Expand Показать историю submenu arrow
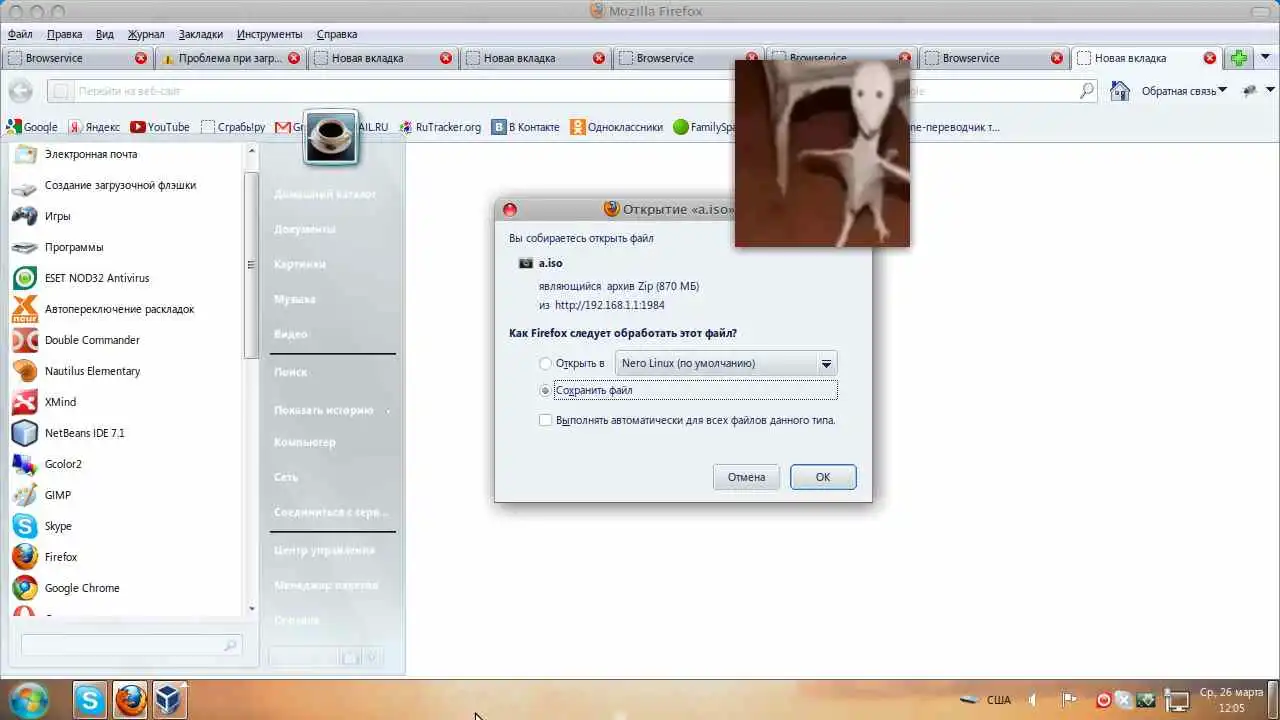The height and width of the screenshot is (720, 1280). (389, 411)
